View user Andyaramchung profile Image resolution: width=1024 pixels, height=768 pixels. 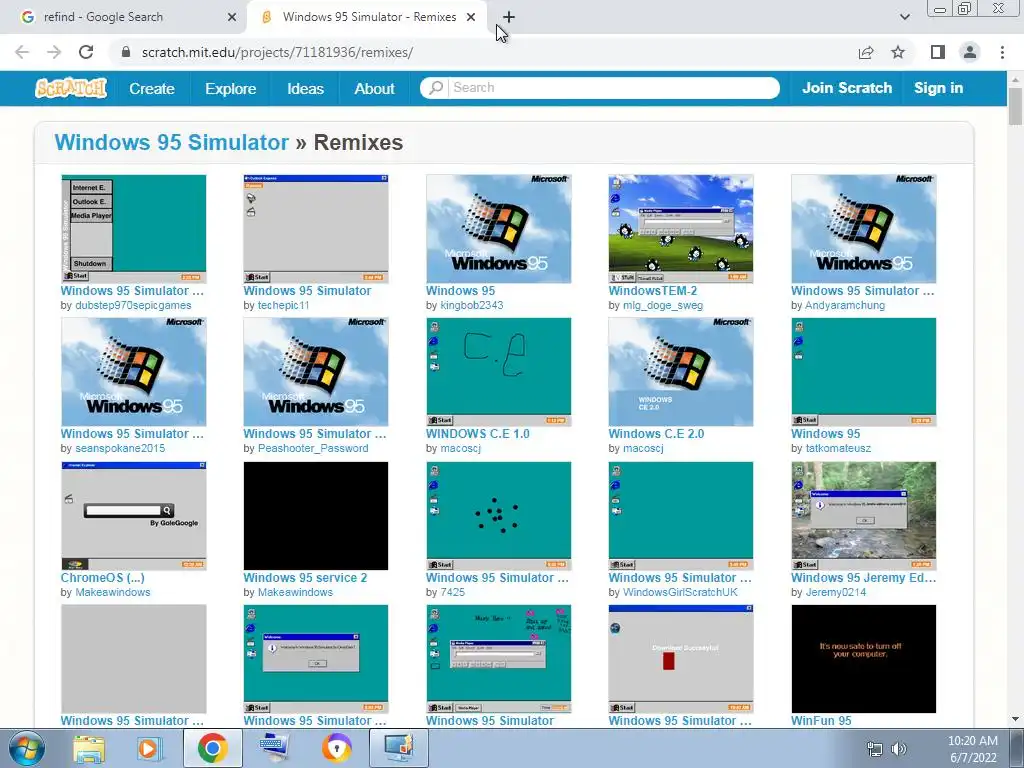(845, 306)
